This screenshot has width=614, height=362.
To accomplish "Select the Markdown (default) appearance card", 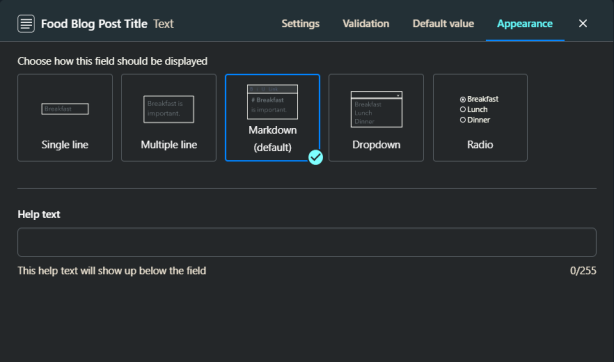I will (273, 118).
